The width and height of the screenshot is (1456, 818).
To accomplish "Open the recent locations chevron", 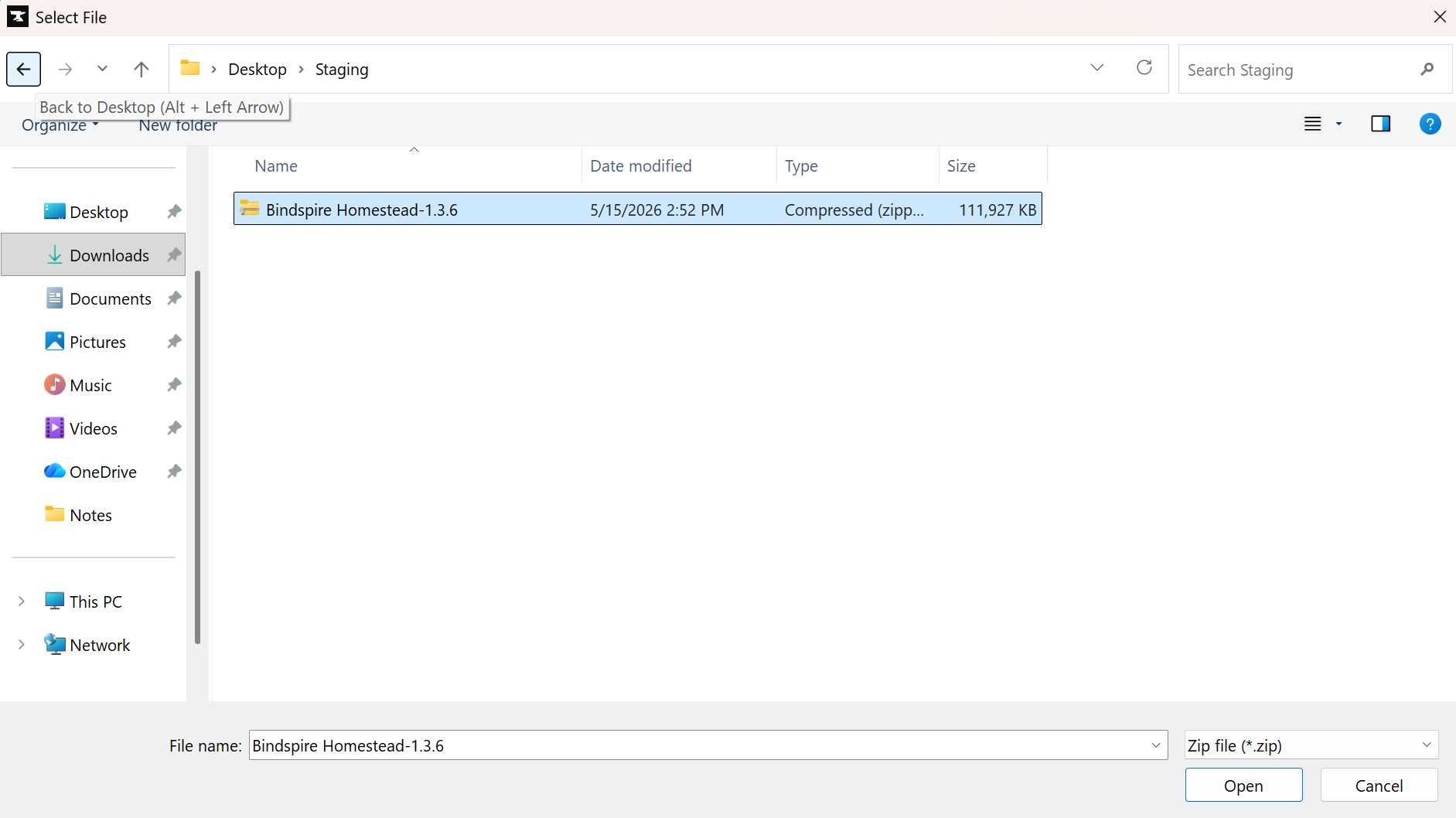I will (x=102, y=69).
